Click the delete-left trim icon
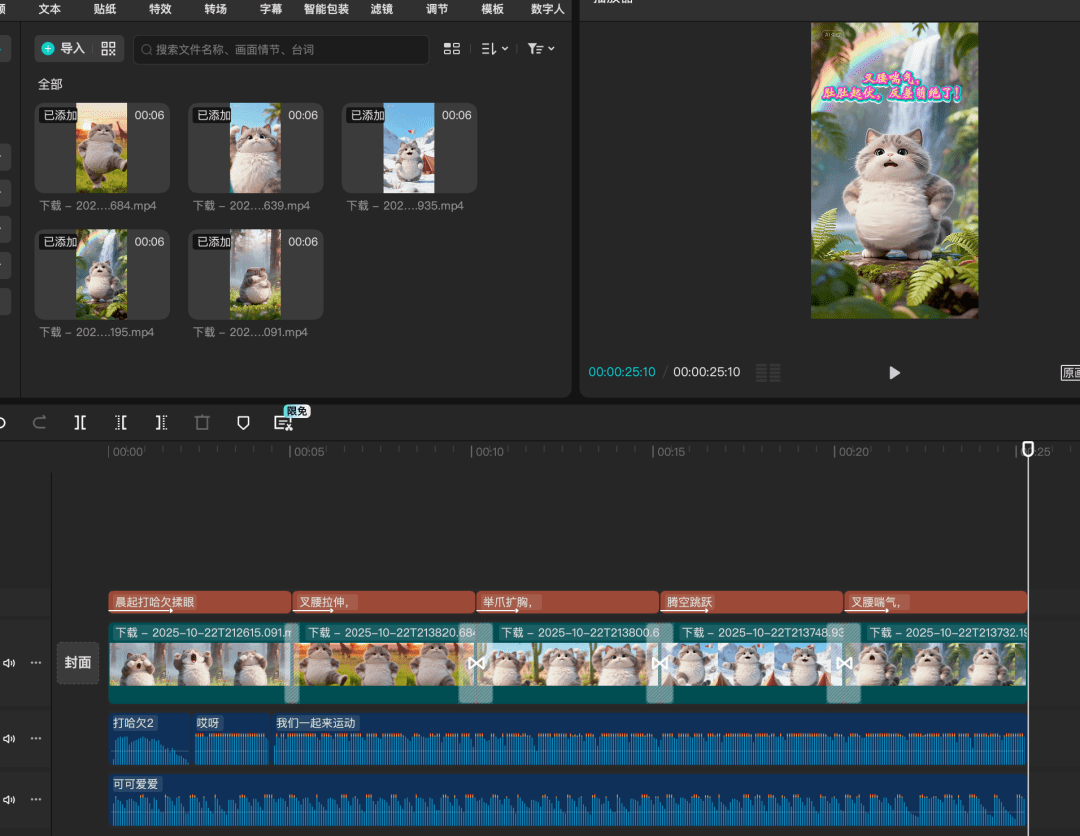 point(121,423)
